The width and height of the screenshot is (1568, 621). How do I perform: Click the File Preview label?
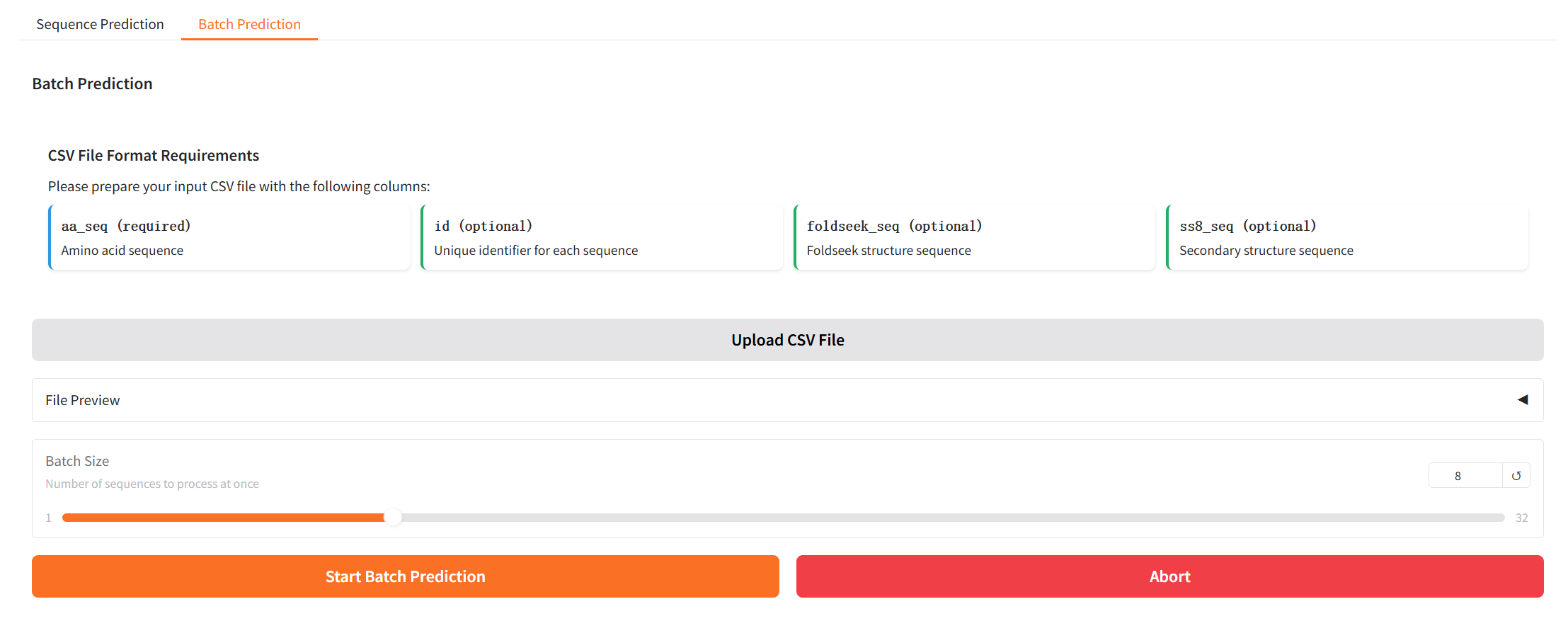pyautogui.click(x=83, y=400)
